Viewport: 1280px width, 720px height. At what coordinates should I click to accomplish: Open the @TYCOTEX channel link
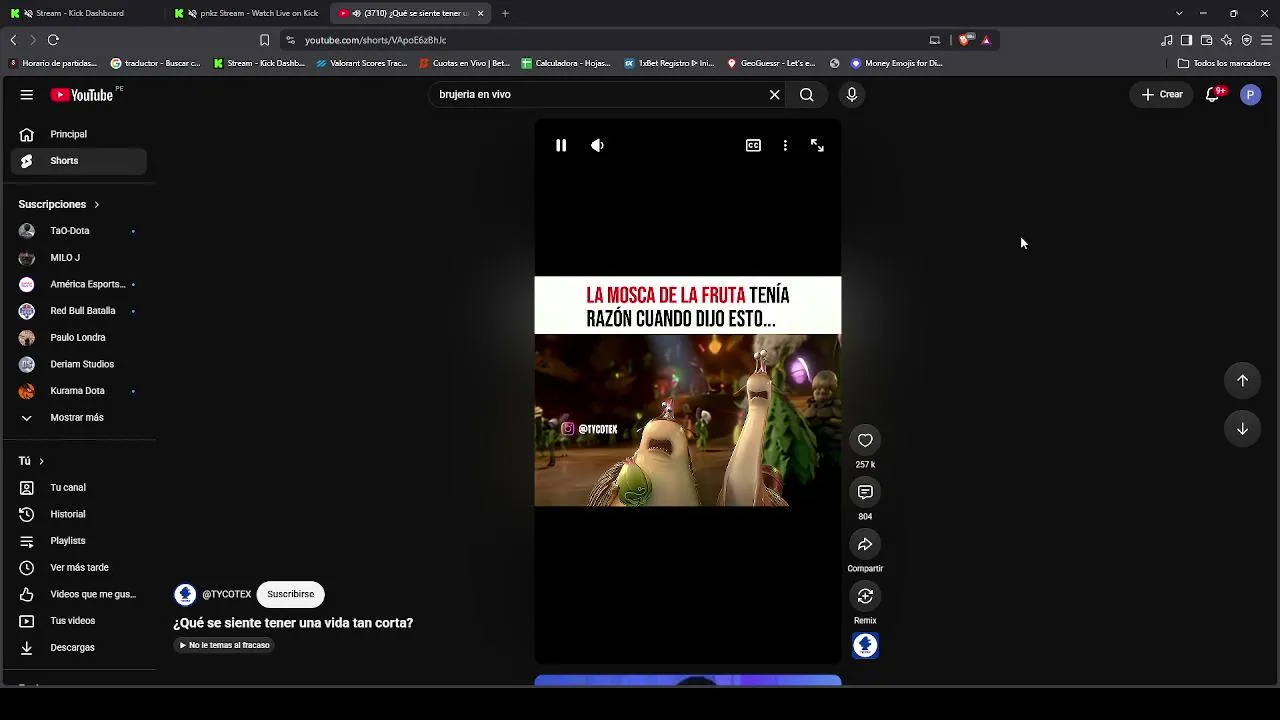pyautogui.click(x=227, y=594)
